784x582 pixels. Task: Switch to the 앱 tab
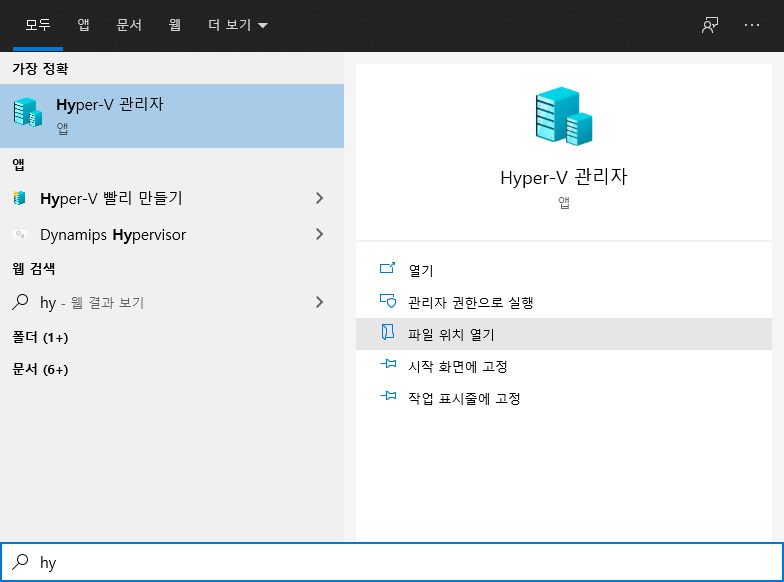pyautogui.click(x=83, y=25)
